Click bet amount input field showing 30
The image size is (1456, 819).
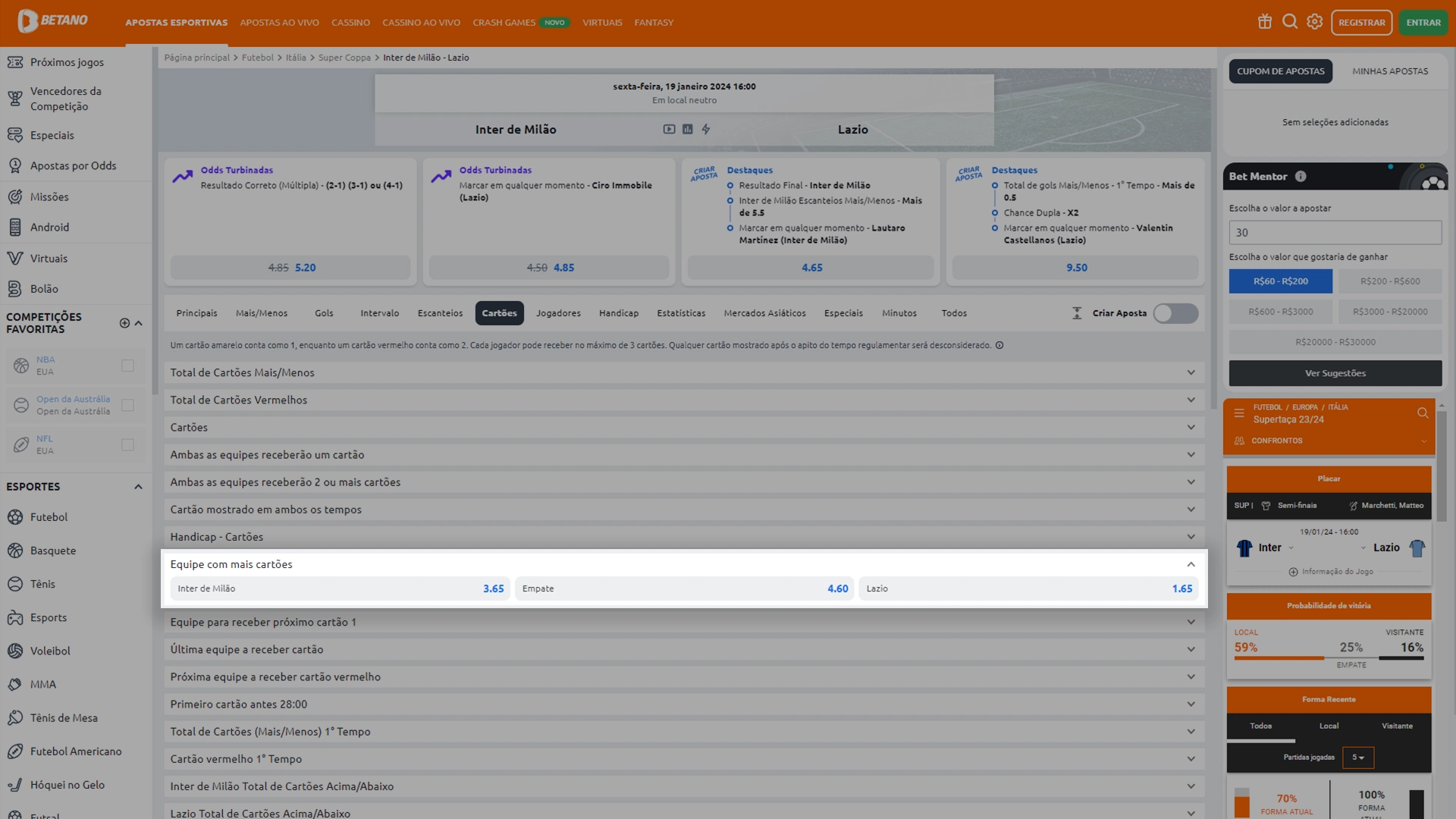coord(1335,233)
